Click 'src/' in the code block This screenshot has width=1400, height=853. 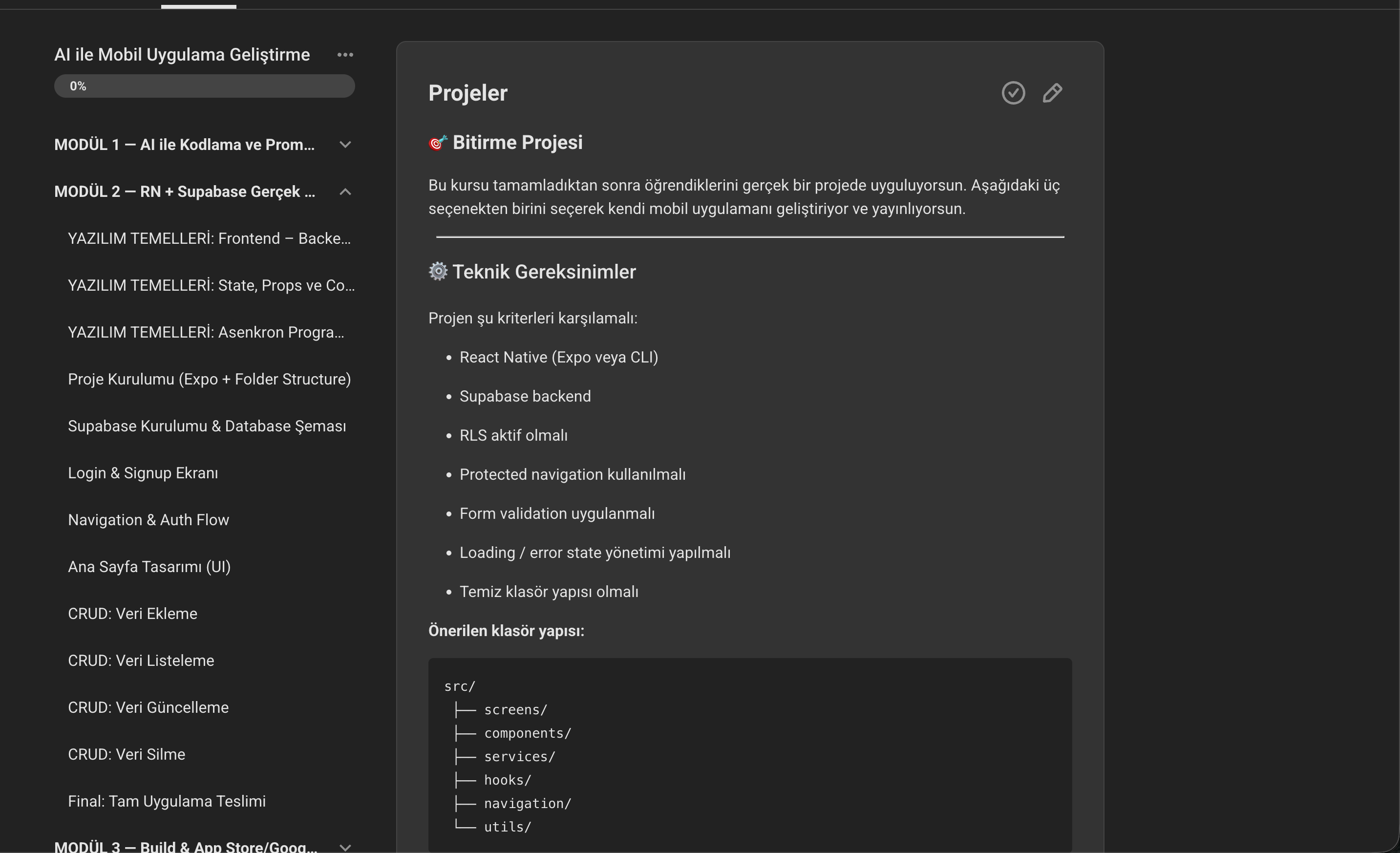[x=460, y=686]
